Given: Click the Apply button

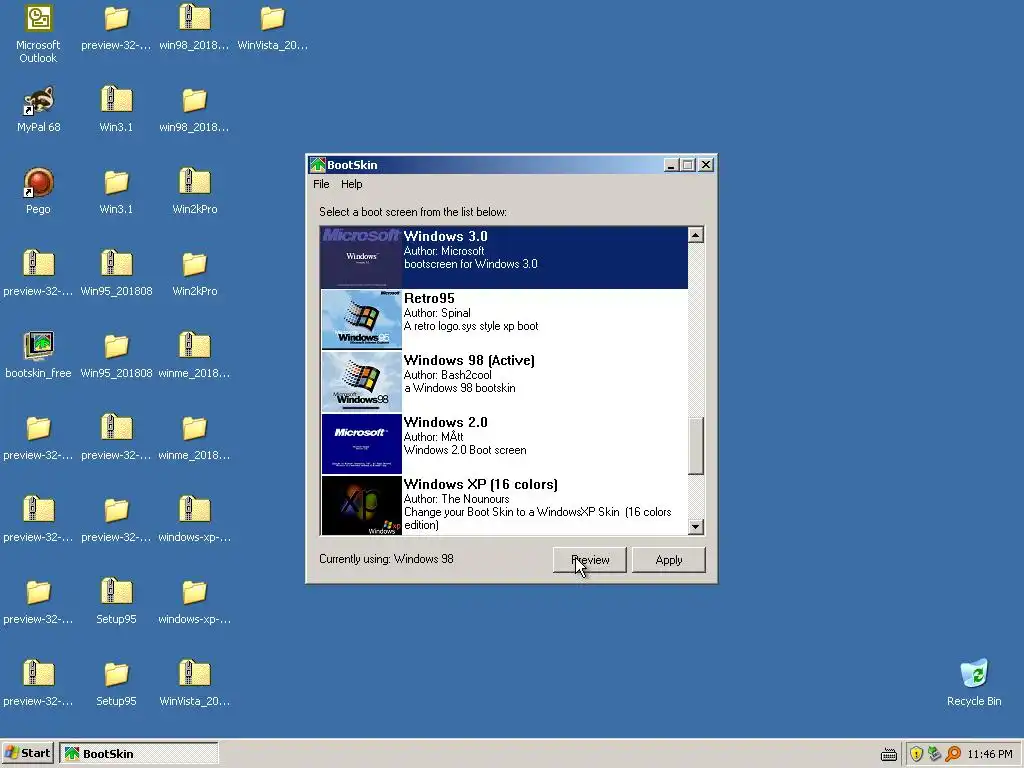Looking at the screenshot, I should 669,560.
